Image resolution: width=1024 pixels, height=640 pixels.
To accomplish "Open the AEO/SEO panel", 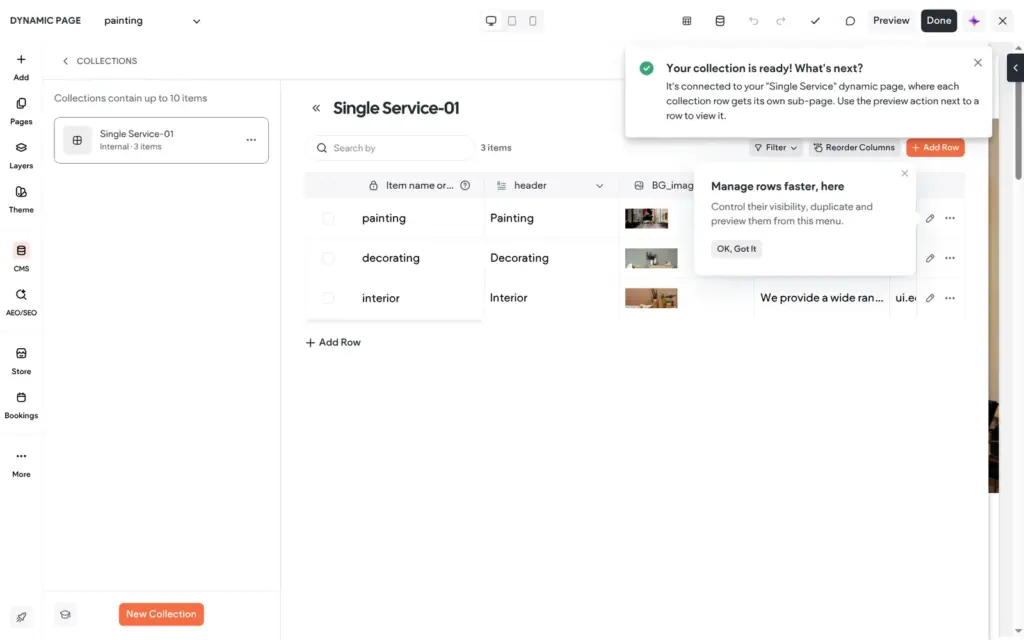I will [x=21, y=302].
